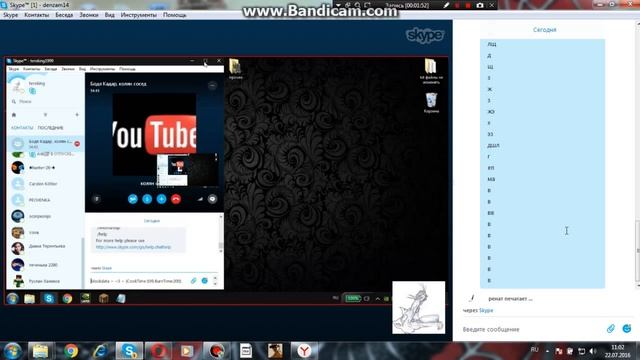
Task: Click the paperclip icon in shared Skype chat input
Action: [193, 281]
